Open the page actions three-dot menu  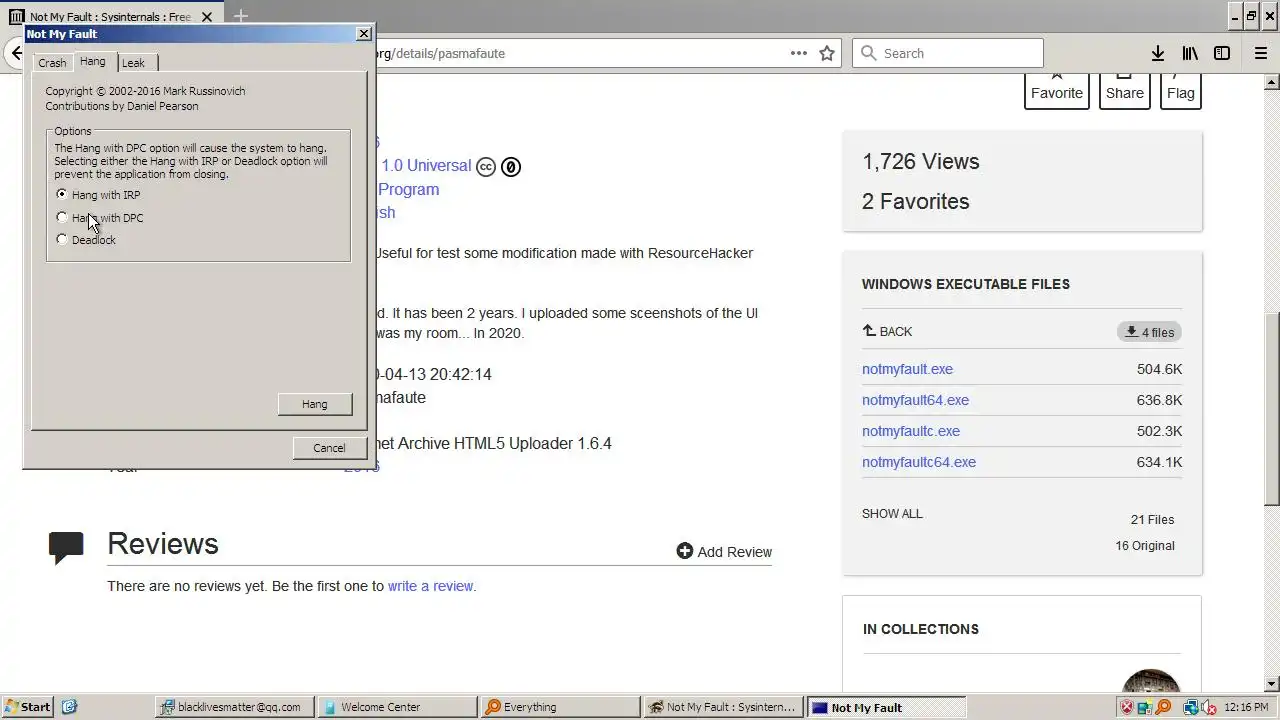(x=798, y=53)
